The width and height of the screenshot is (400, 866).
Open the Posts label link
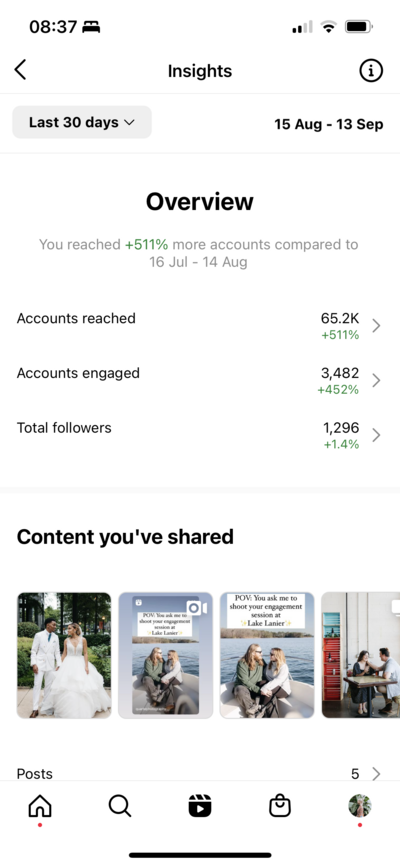coord(34,774)
